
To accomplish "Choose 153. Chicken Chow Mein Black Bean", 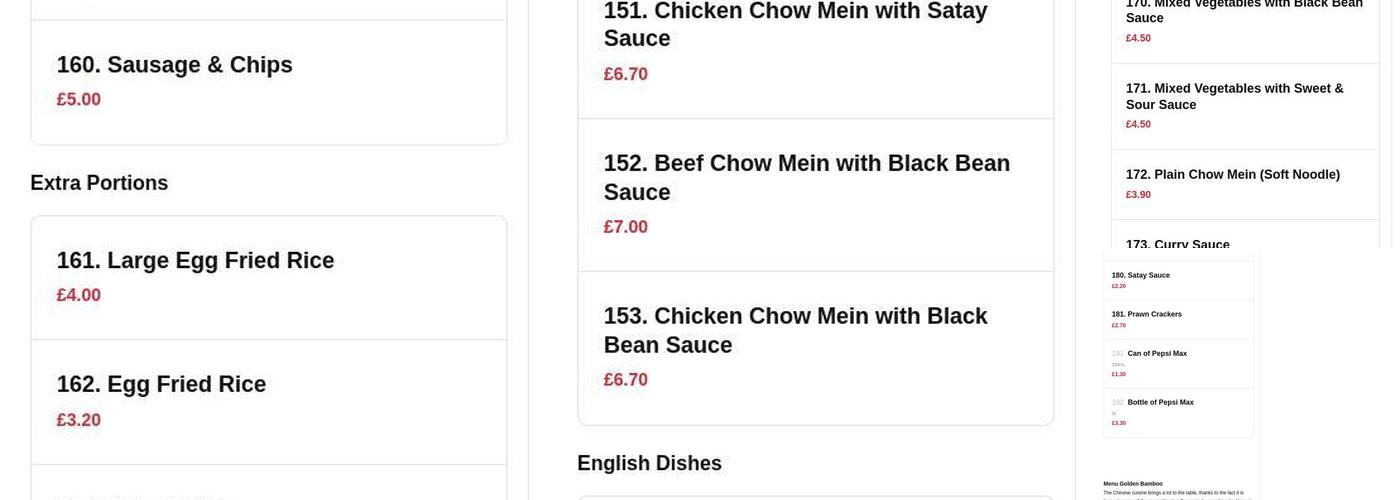I will pos(795,330).
